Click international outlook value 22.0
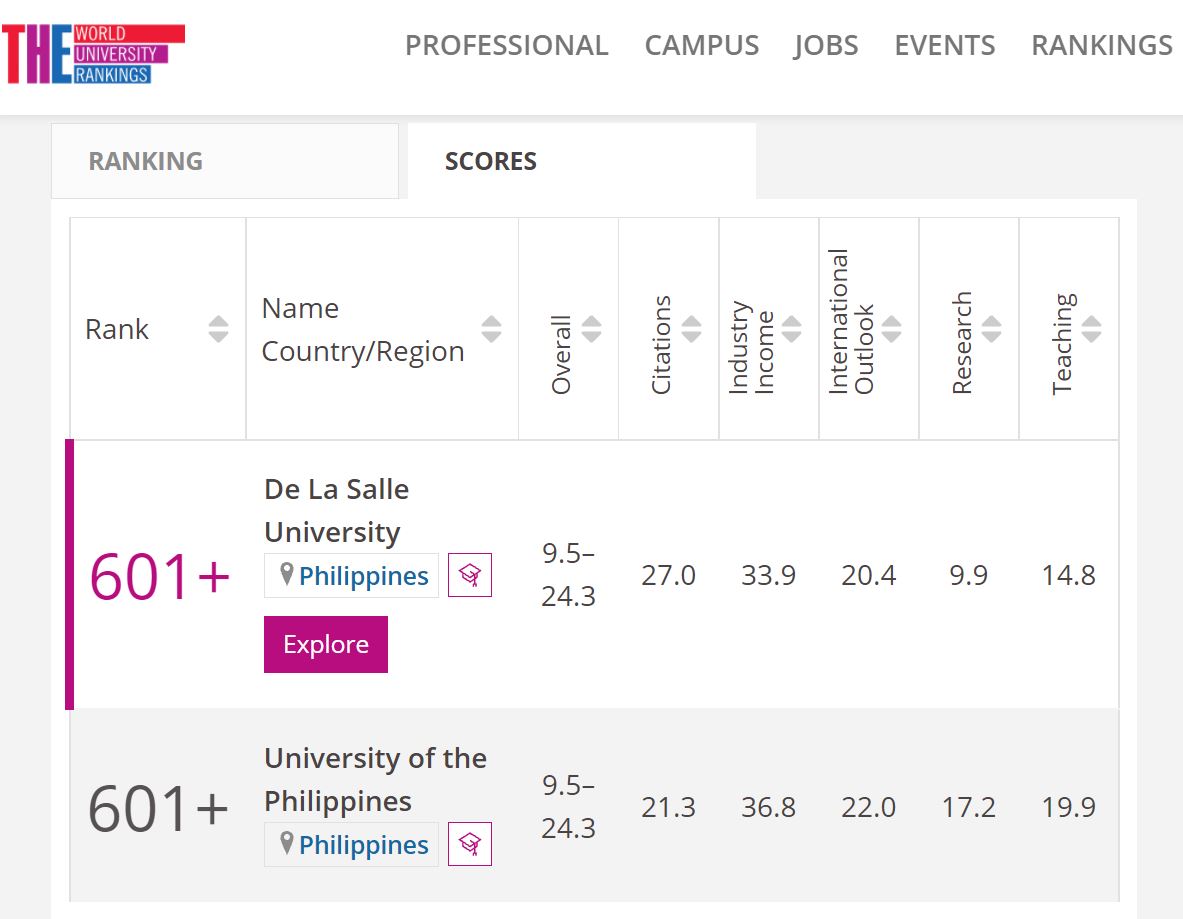Image resolution: width=1183 pixels, height=919 pixels. [868, 807]
